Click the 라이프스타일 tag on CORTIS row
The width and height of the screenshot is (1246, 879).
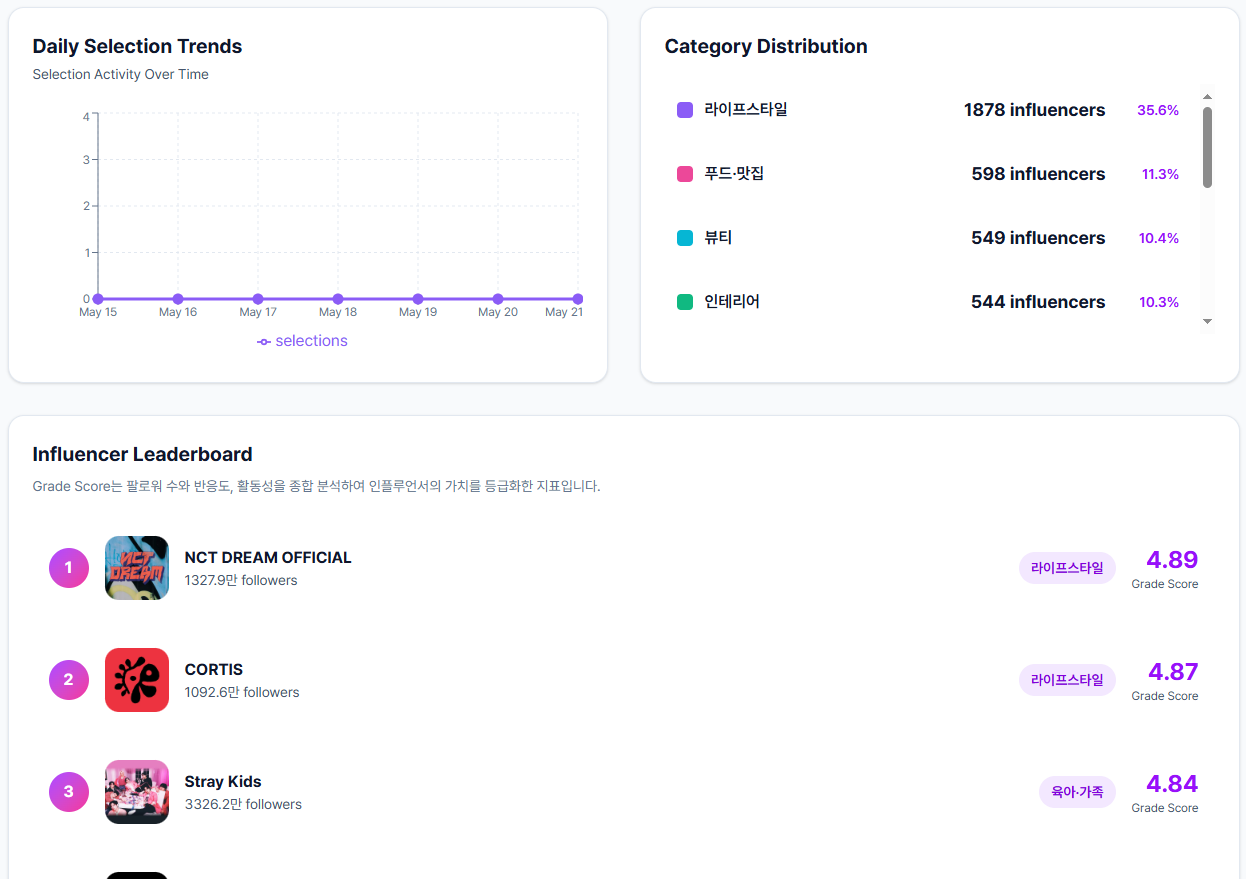click(x=1067, y=680)
